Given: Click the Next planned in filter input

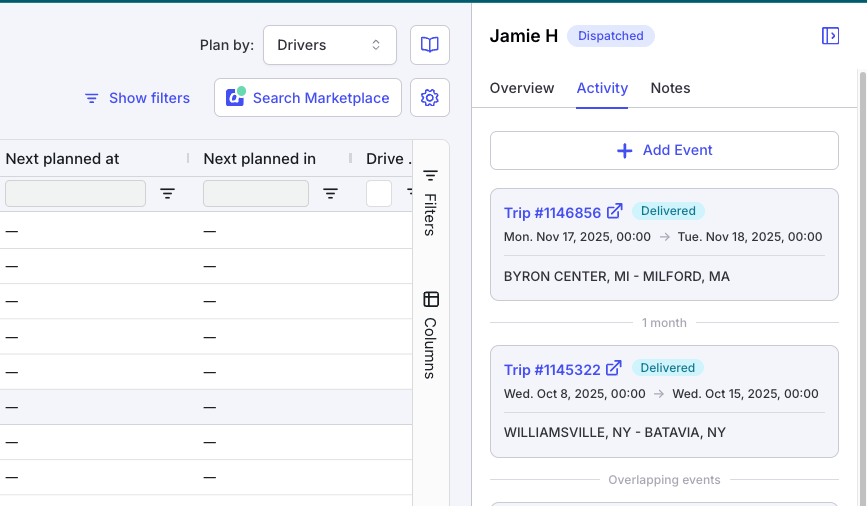Looking at the screenshot, I should click(x=256, y=194).
